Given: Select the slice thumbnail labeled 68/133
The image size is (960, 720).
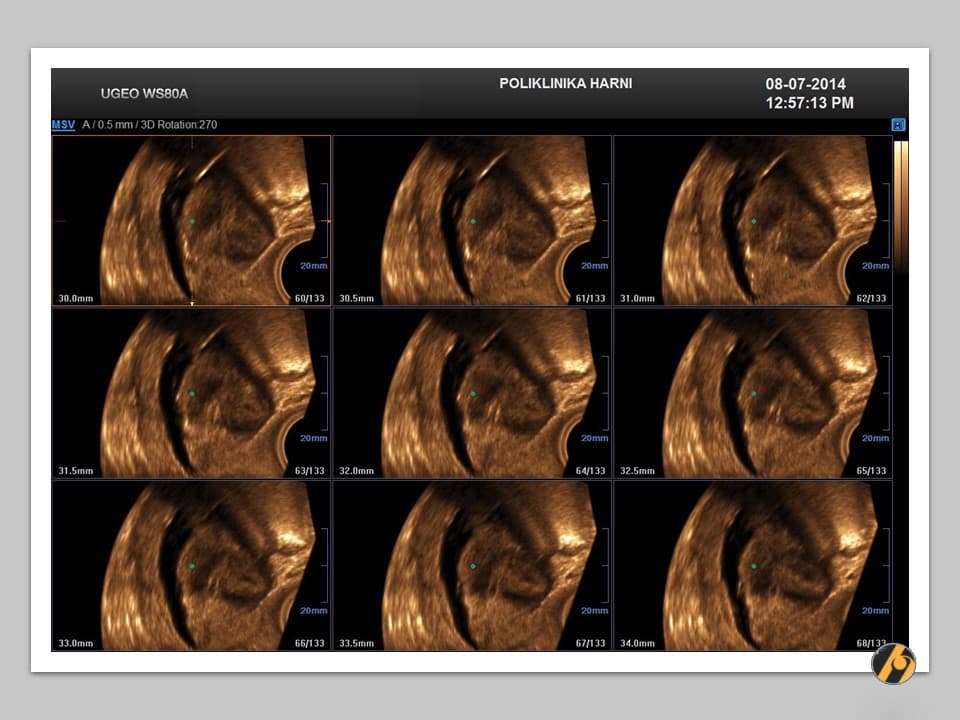Looking at the screenshot, I should pyautogui.click(x=753, y=566).
